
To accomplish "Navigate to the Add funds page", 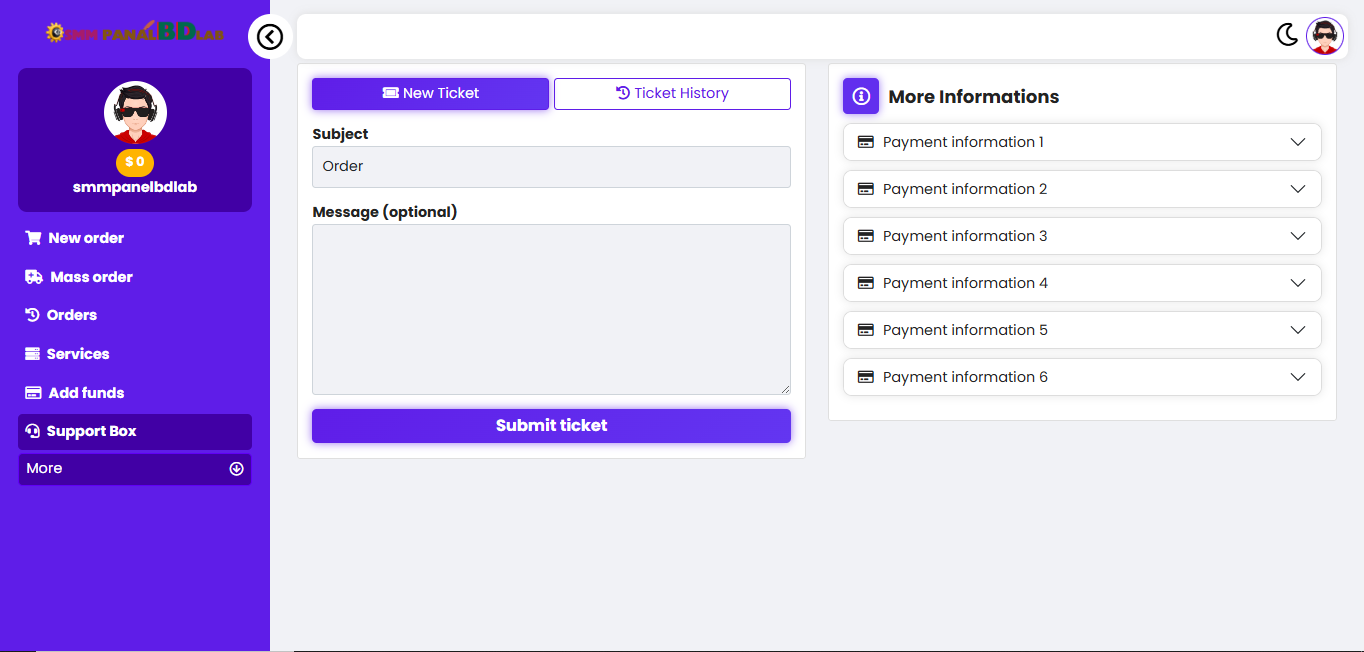I will 86,393.
